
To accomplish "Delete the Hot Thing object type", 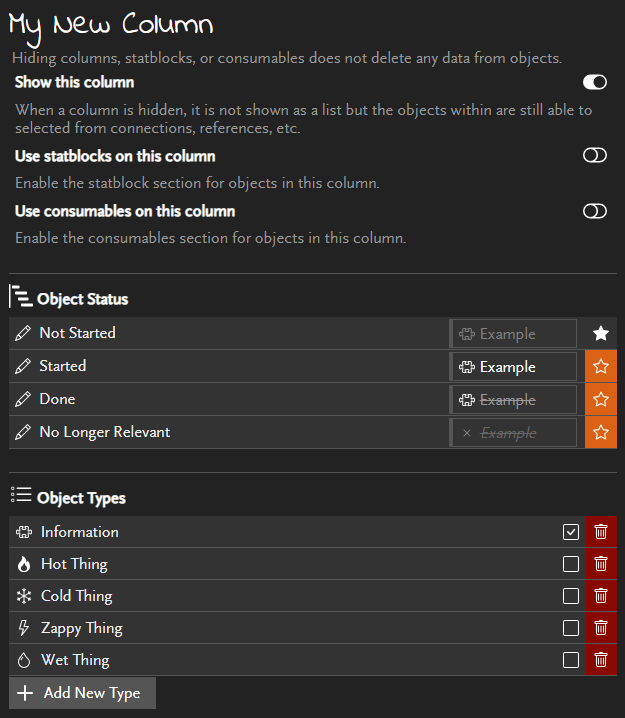I will pos(601,564).
